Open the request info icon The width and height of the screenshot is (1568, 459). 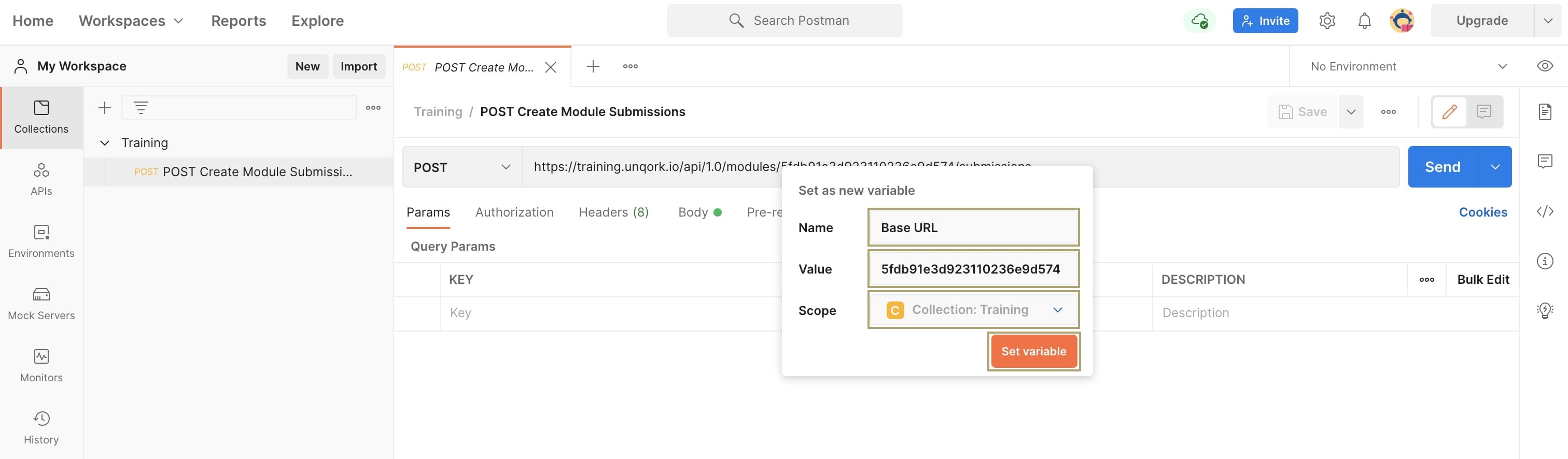(x=1545, y=262)
